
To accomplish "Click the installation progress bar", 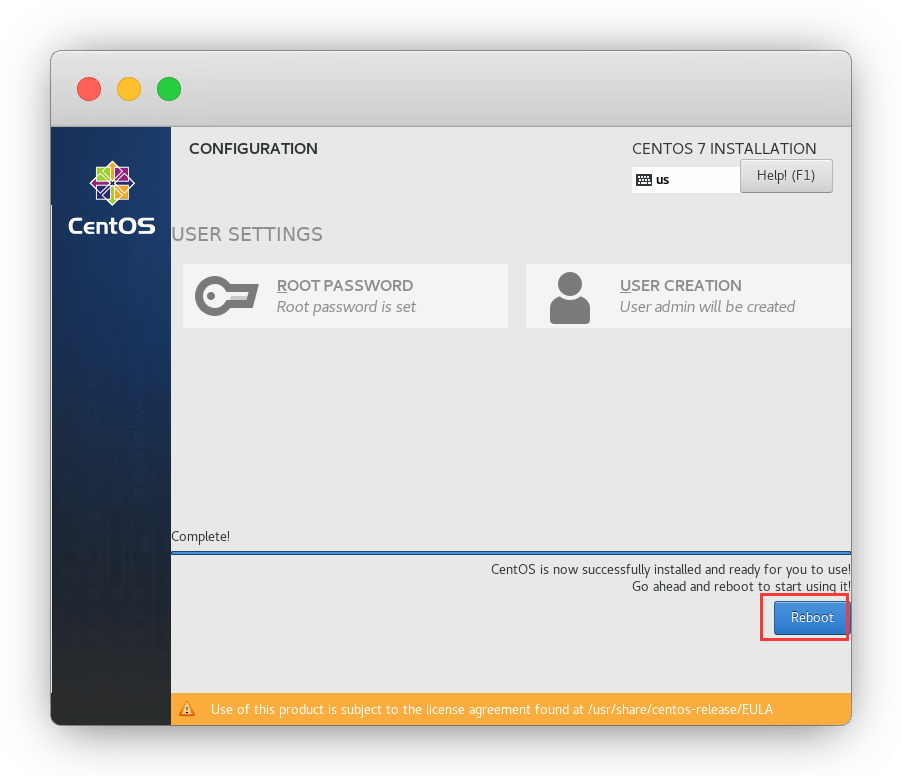I will (510, 552).
